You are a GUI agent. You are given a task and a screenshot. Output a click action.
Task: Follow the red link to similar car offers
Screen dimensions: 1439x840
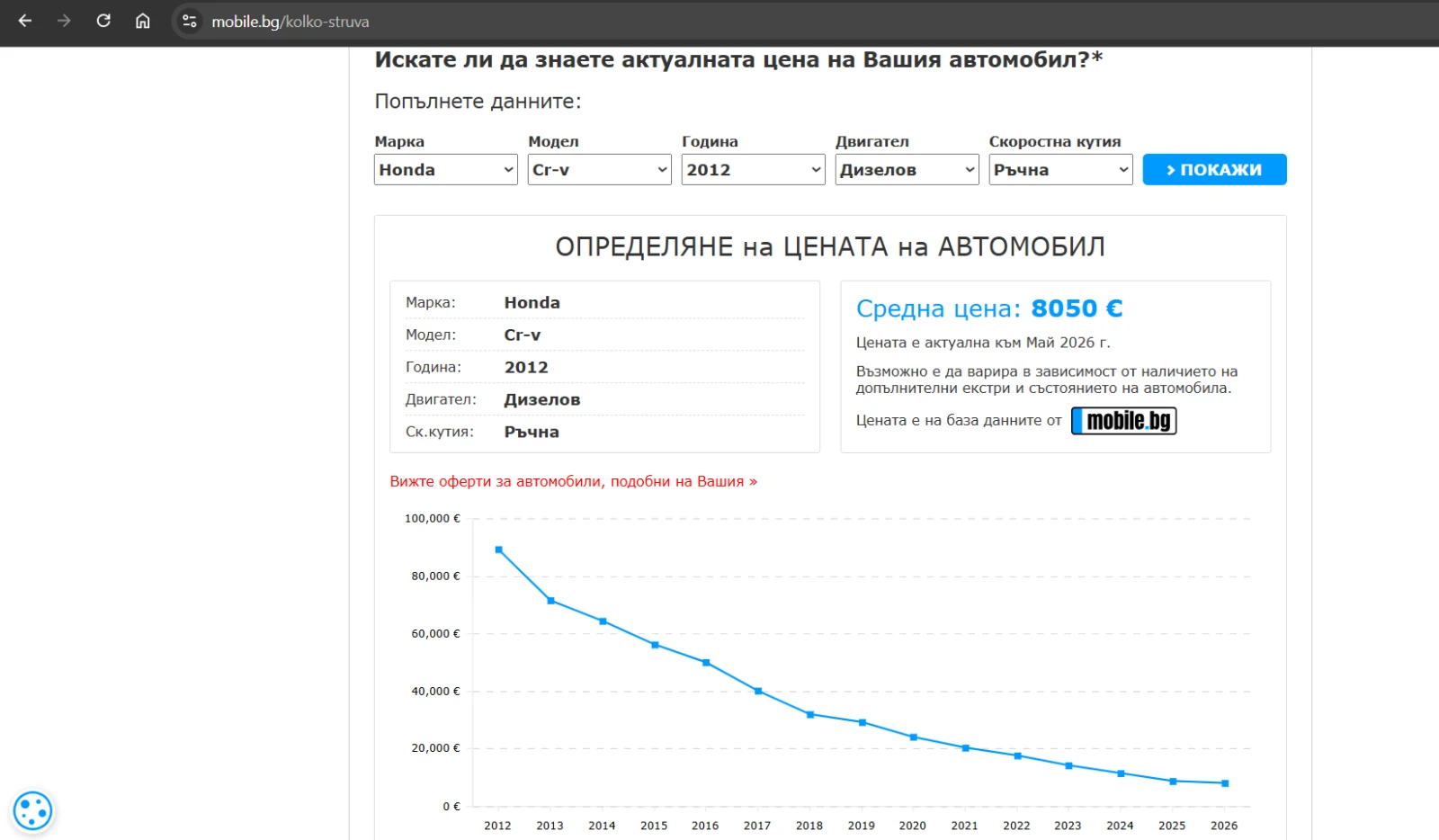tap(574, 482)
